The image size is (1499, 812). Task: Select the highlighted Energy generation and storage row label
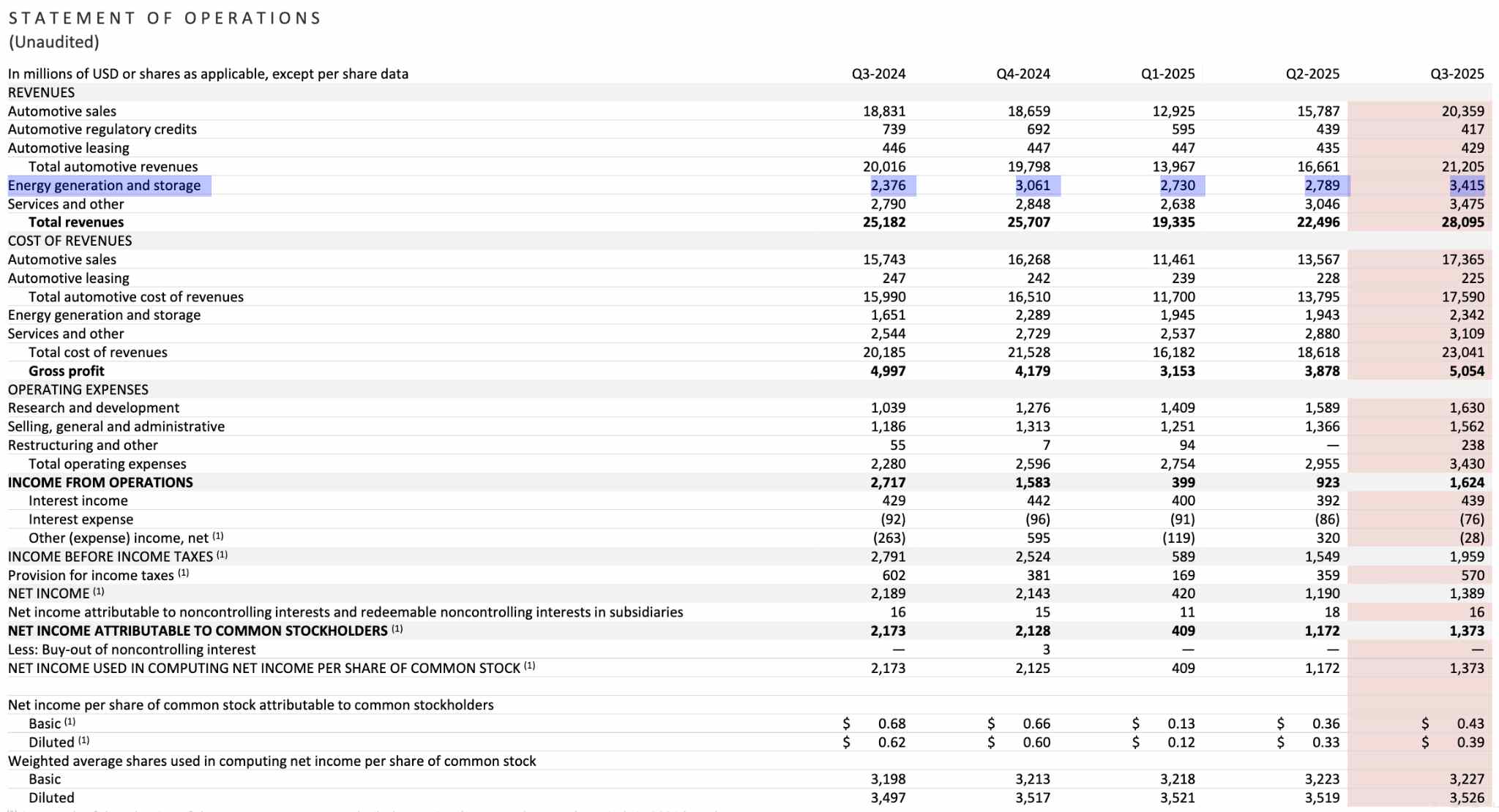pos(105,185)
